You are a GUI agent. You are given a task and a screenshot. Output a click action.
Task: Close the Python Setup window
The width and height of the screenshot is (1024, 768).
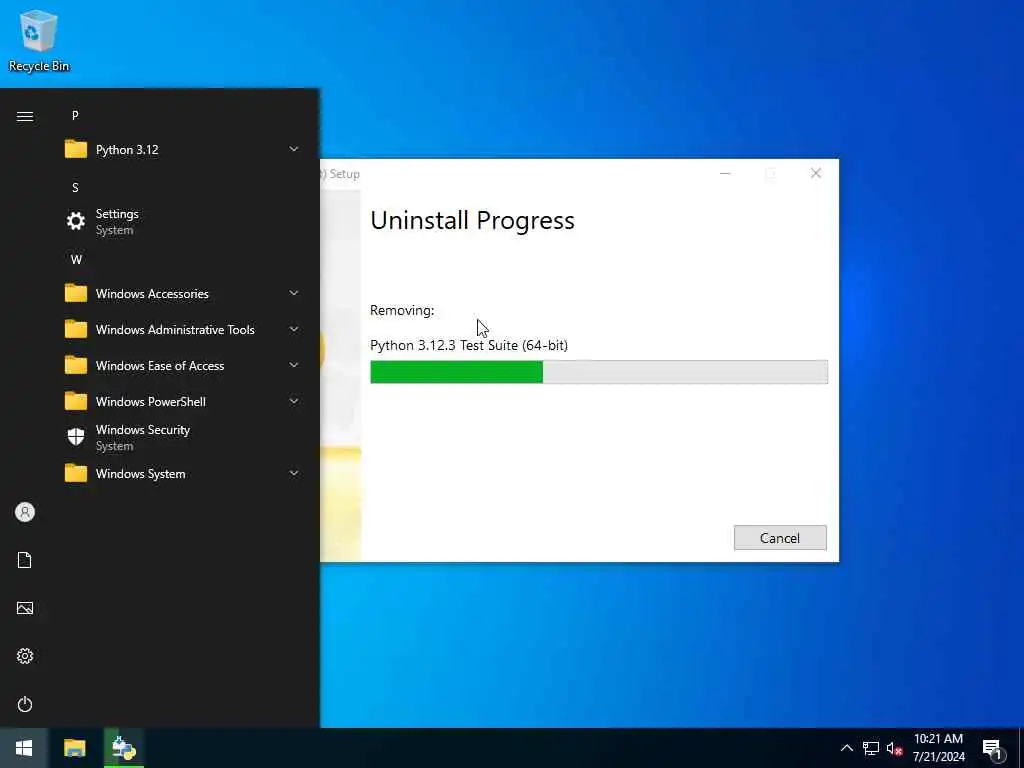(816, 173)
